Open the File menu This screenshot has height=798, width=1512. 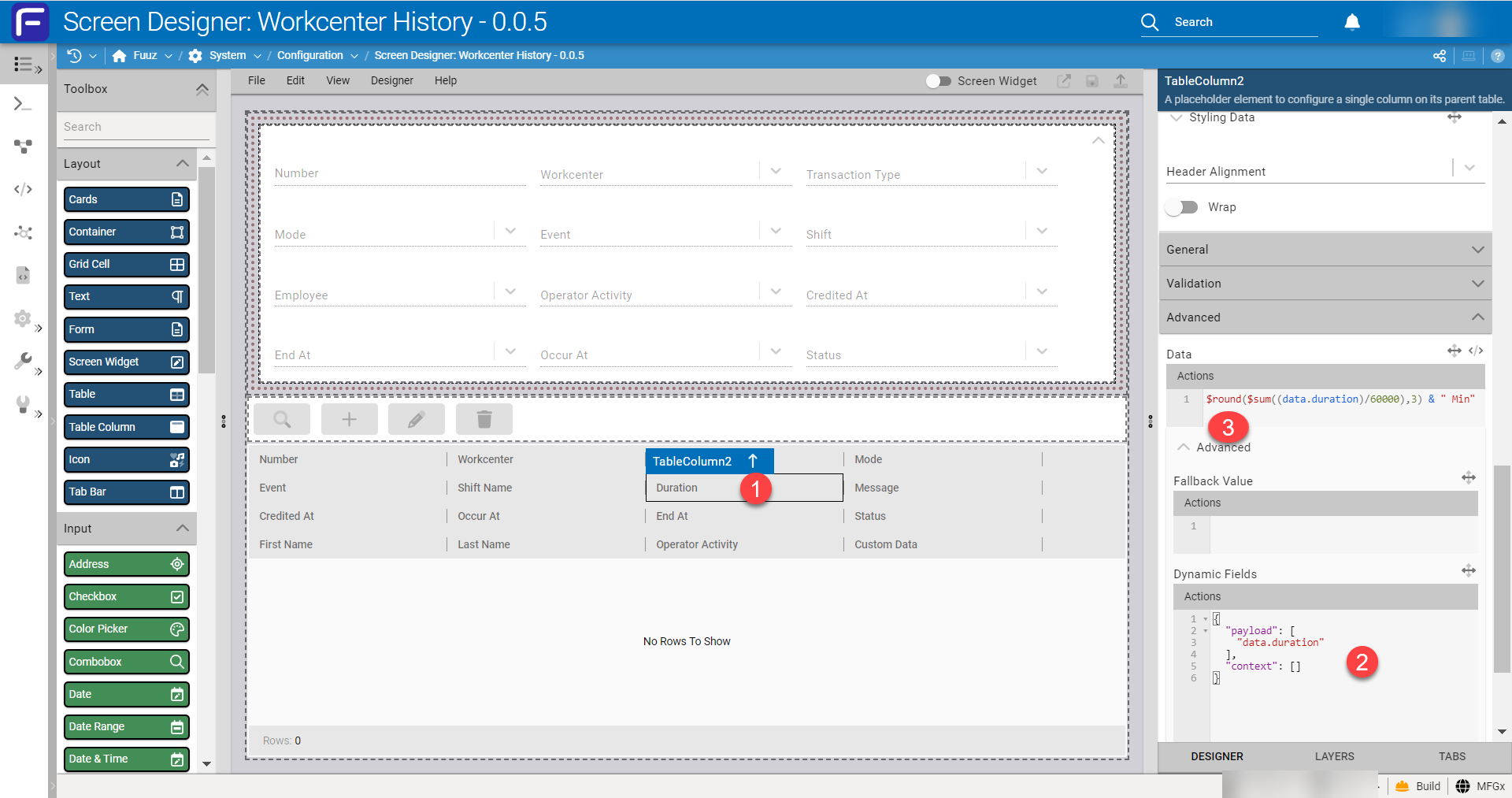tap(257, 80)
